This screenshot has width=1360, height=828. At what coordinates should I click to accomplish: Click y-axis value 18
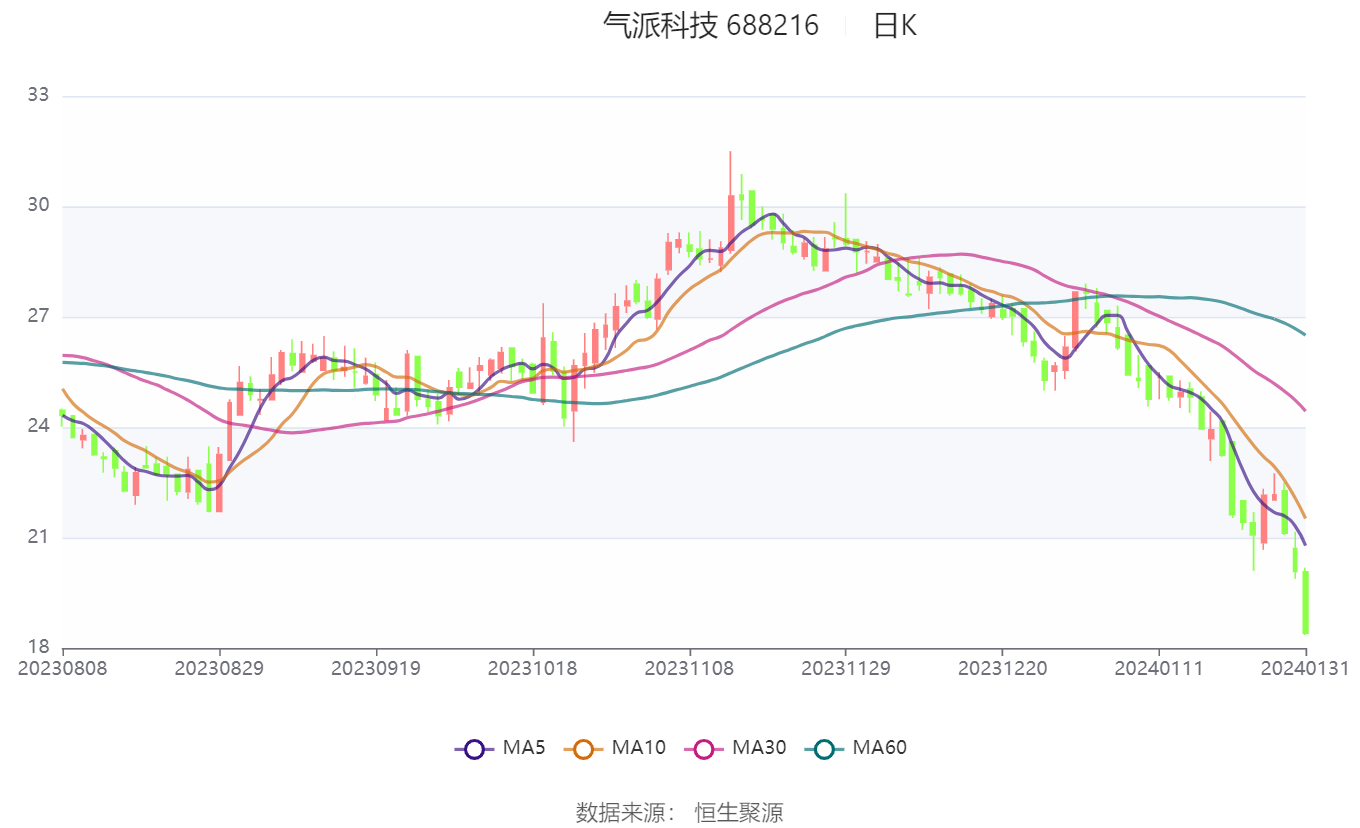point(38,648)
